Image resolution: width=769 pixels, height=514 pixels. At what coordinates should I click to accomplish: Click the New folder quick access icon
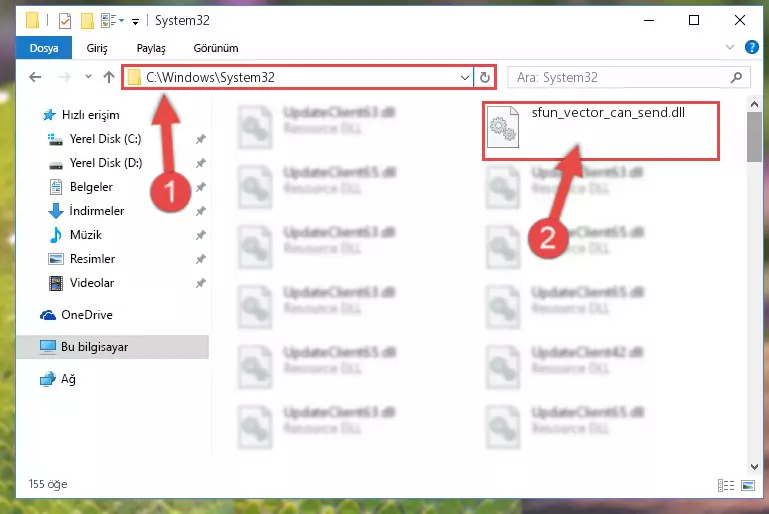click(87, 21)
